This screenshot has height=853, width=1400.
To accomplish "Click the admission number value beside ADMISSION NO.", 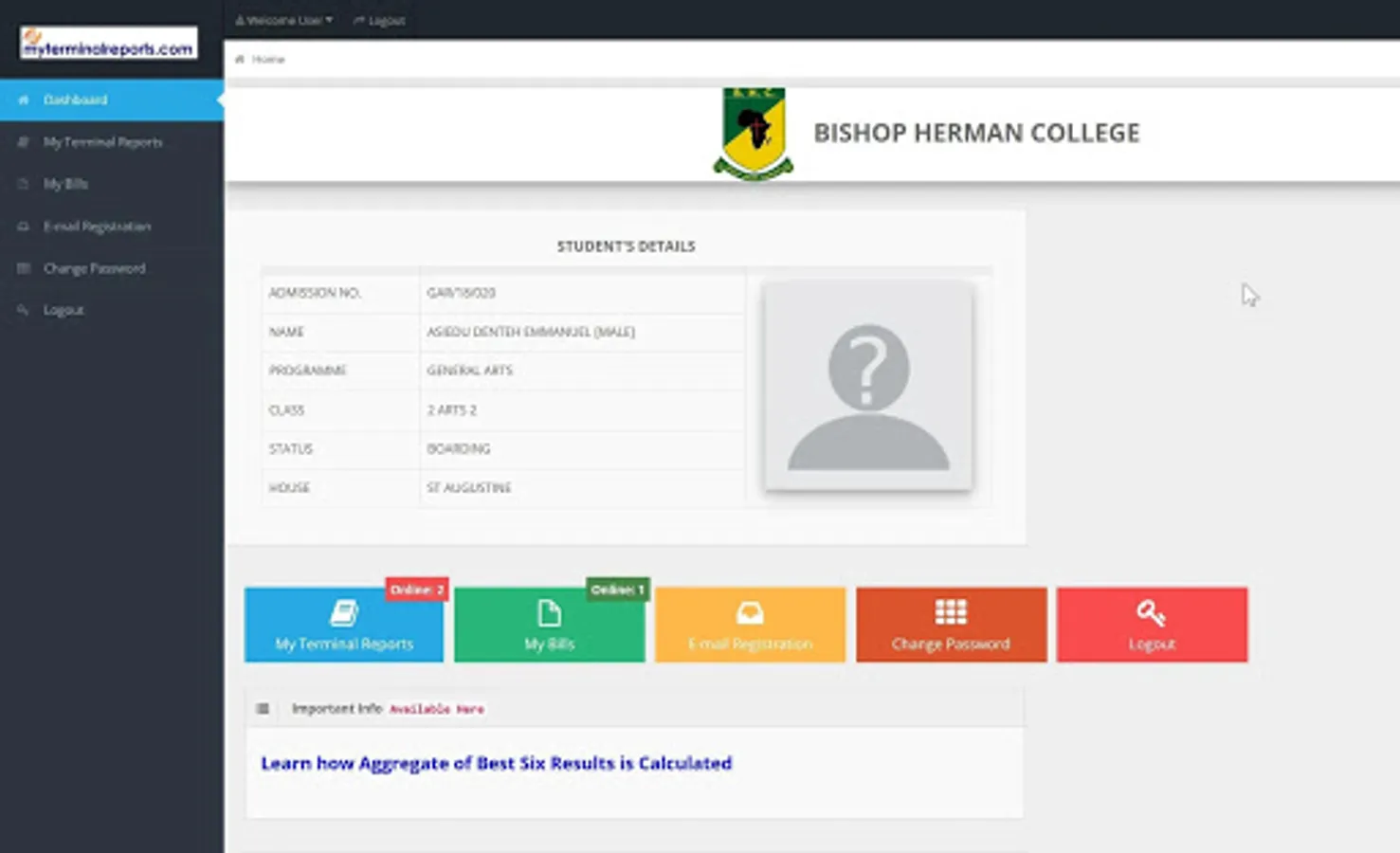I will [x=461, y=293].
